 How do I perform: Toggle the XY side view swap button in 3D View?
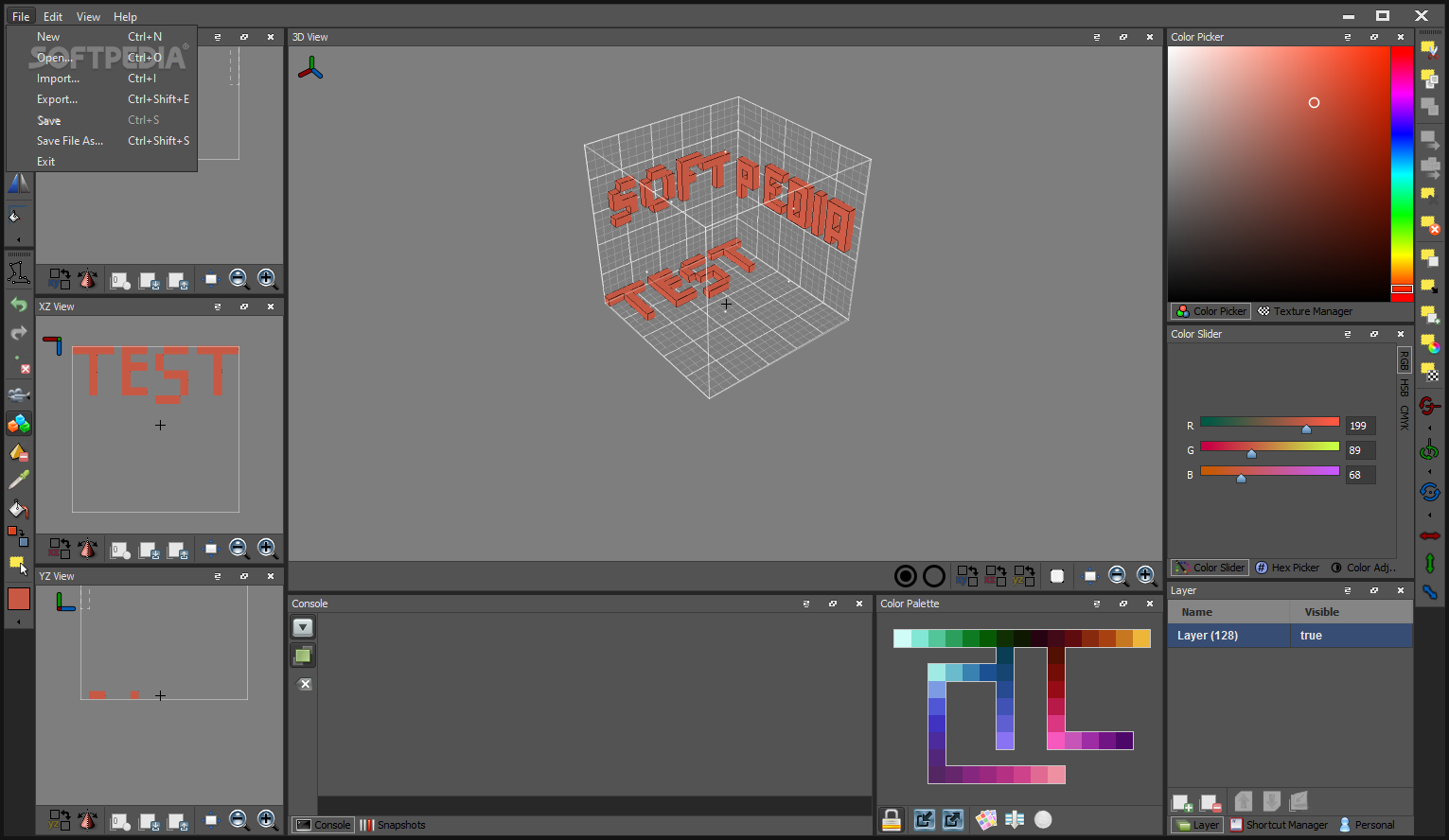pyautogui.click(x=967, y=575)
